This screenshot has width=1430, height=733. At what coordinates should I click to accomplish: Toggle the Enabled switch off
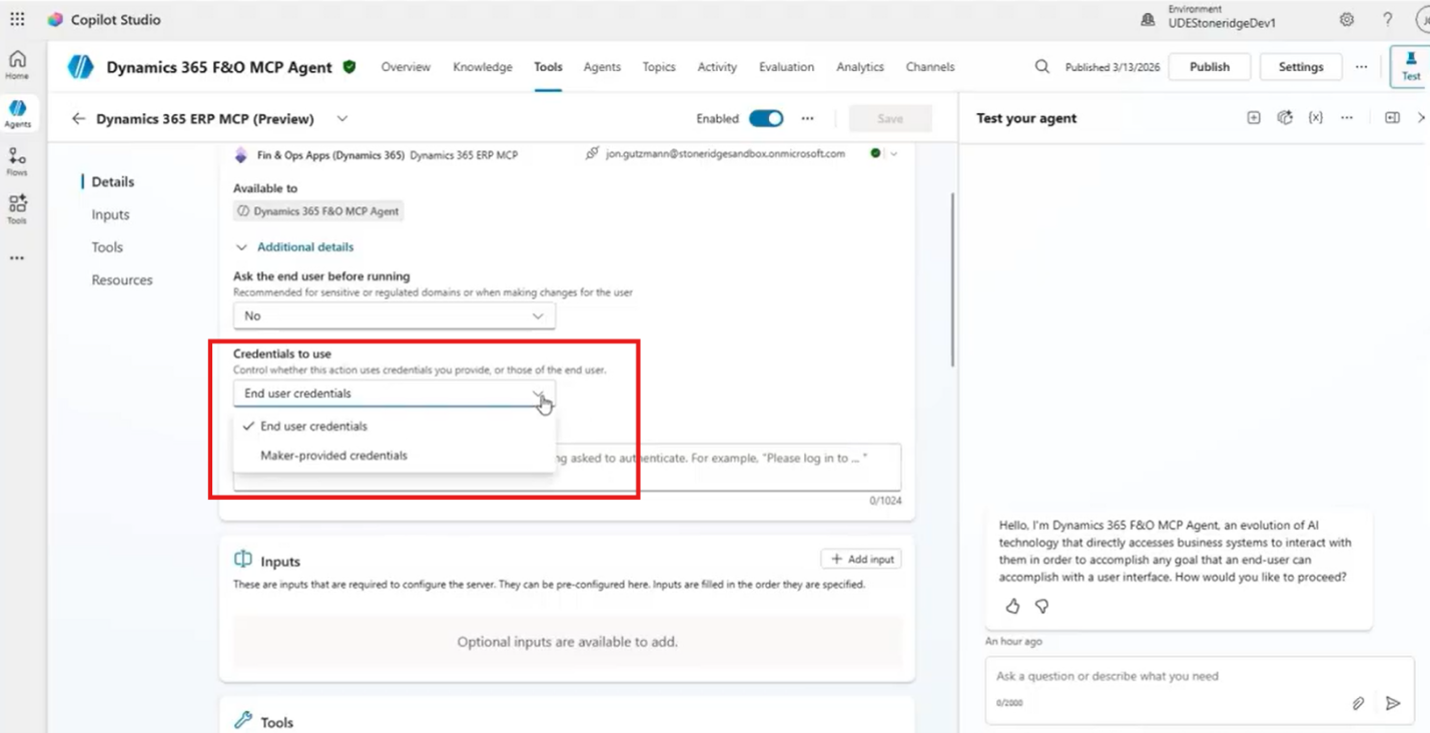tap(766, 118)
